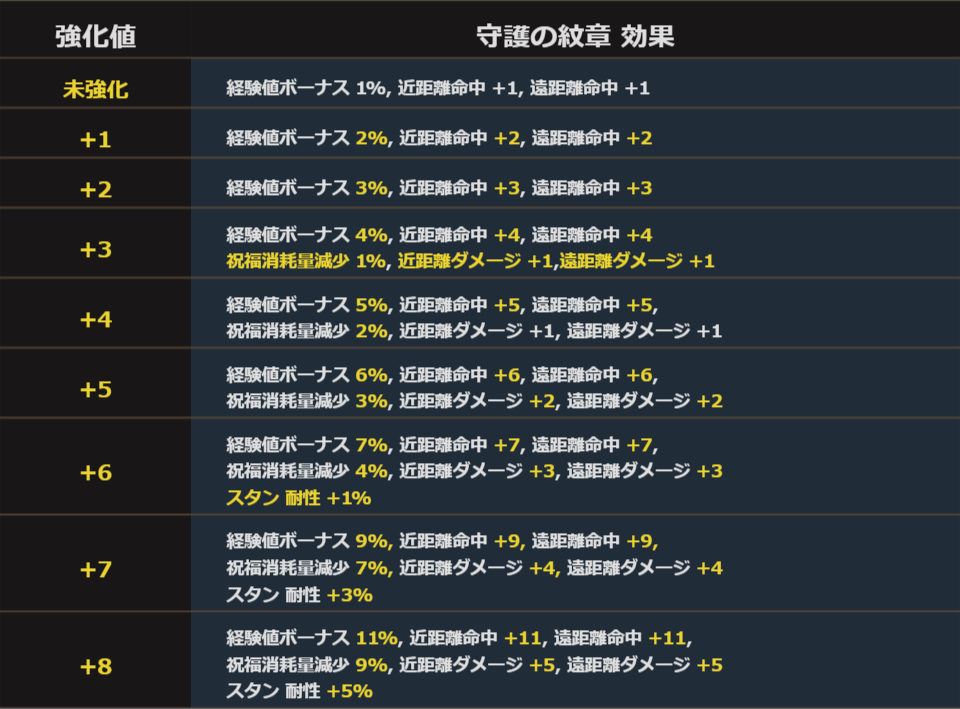This screenshot has height=709, width=960.
Task: Pick the +5 label in 強化値 column
Action: 95,389
